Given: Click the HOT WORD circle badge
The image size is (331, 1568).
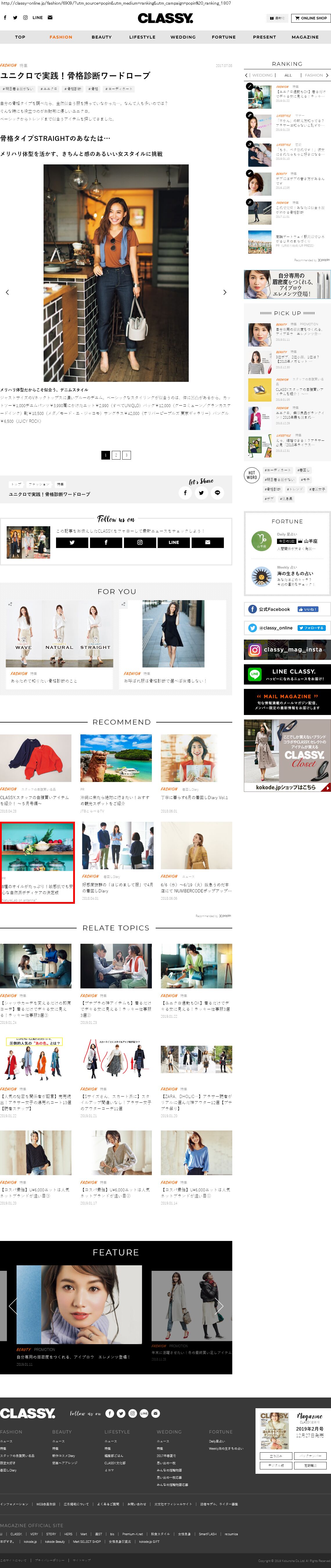Looking at the screenshot, I should [252, 476].
